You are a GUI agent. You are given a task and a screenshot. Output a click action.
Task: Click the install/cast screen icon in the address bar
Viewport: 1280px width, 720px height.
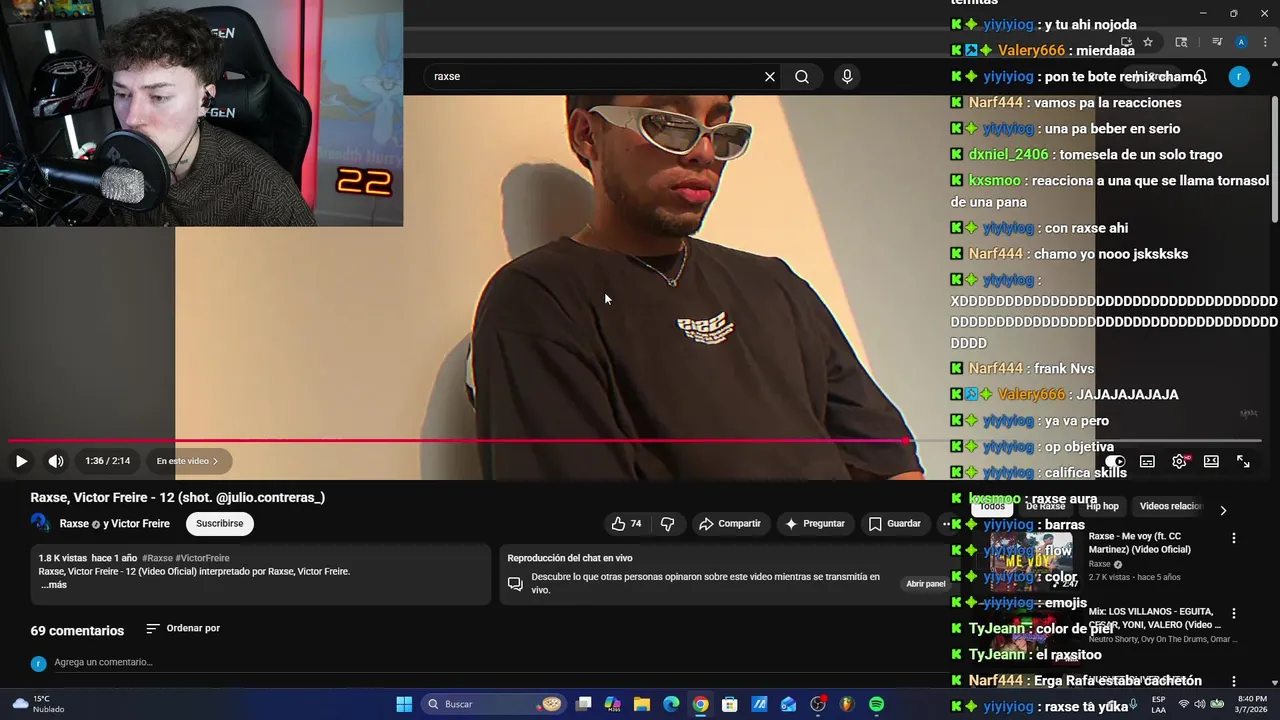(x=1126, y=42)
